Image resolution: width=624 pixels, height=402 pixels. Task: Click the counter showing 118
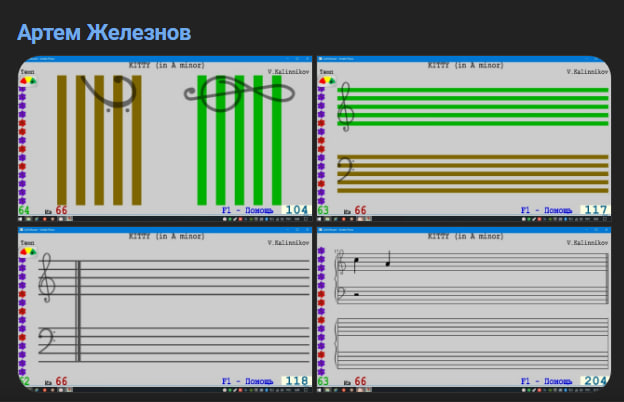(x=296, y=381)
